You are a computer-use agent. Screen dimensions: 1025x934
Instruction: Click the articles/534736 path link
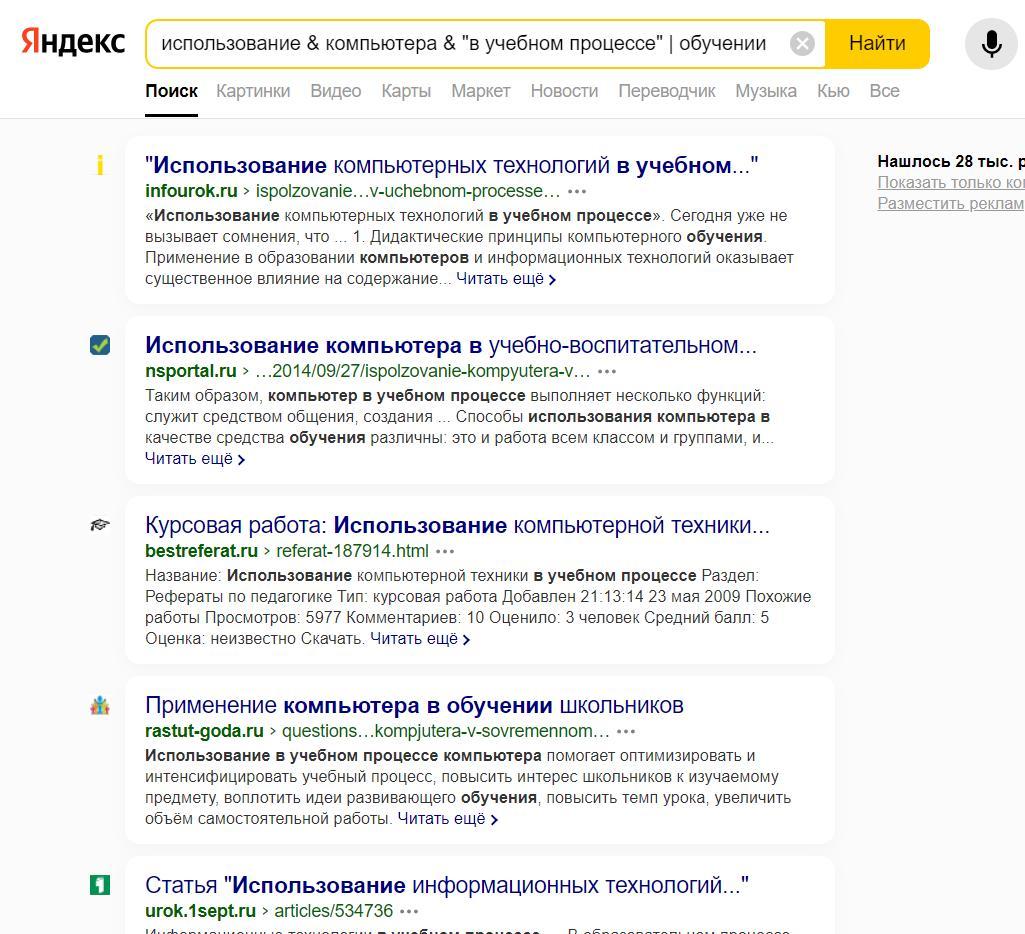pos(333,911)
